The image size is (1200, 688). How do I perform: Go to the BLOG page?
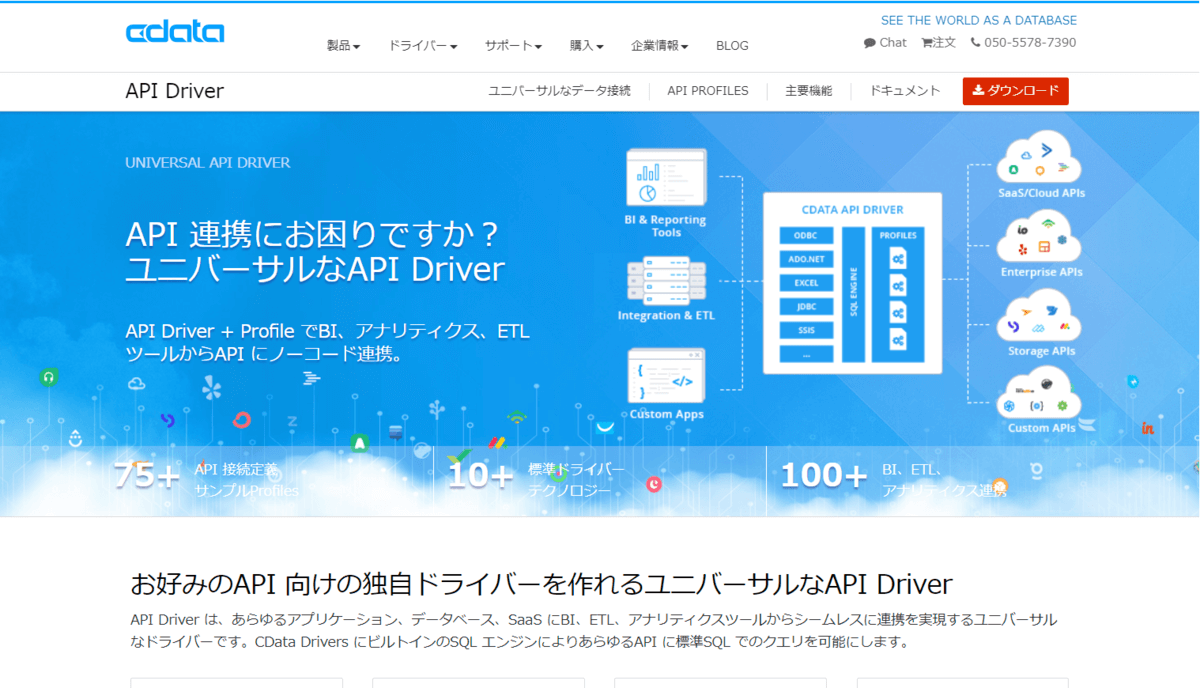pos(732,45)
